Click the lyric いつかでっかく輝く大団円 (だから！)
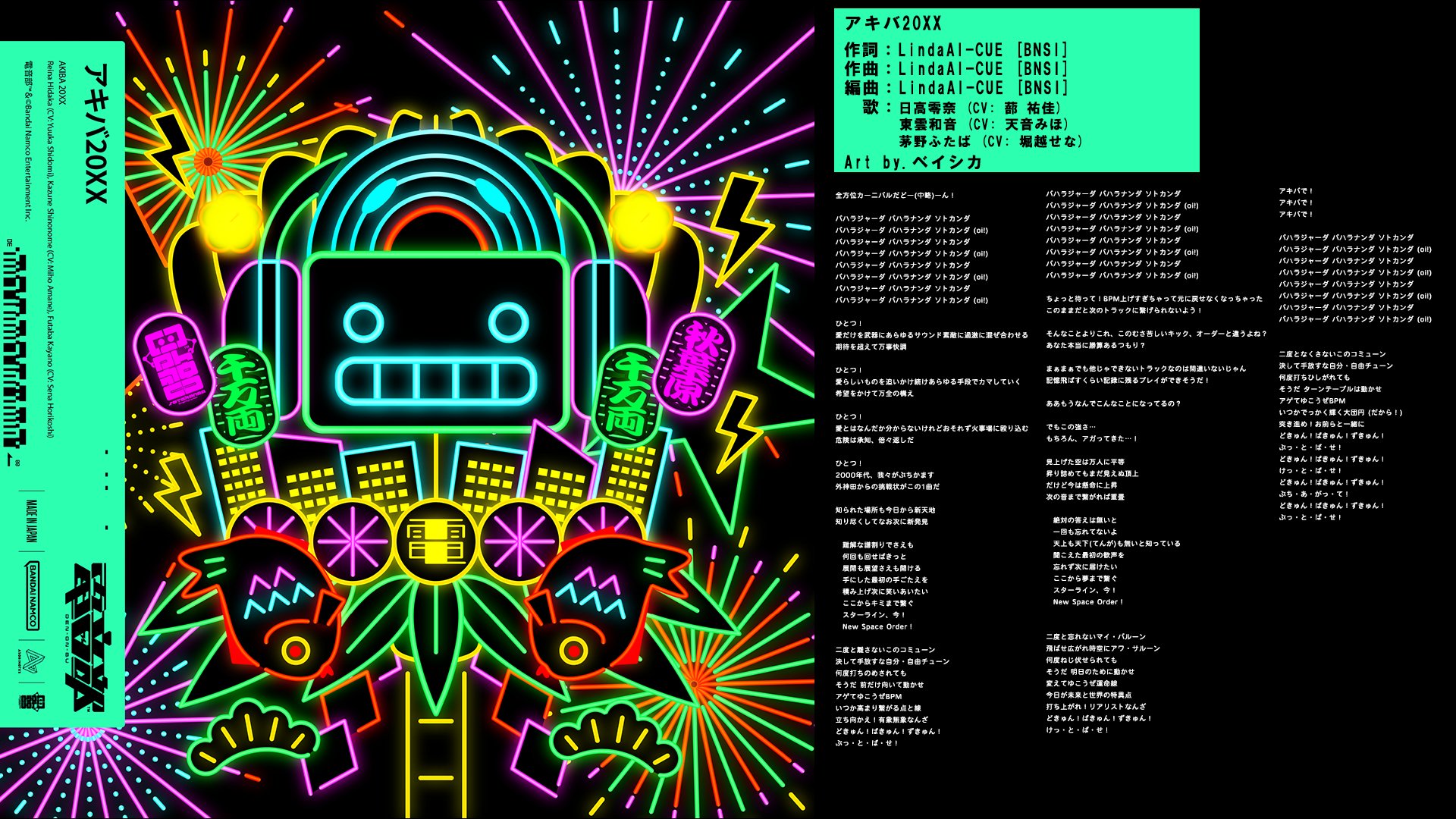 tap(1341, 413)
